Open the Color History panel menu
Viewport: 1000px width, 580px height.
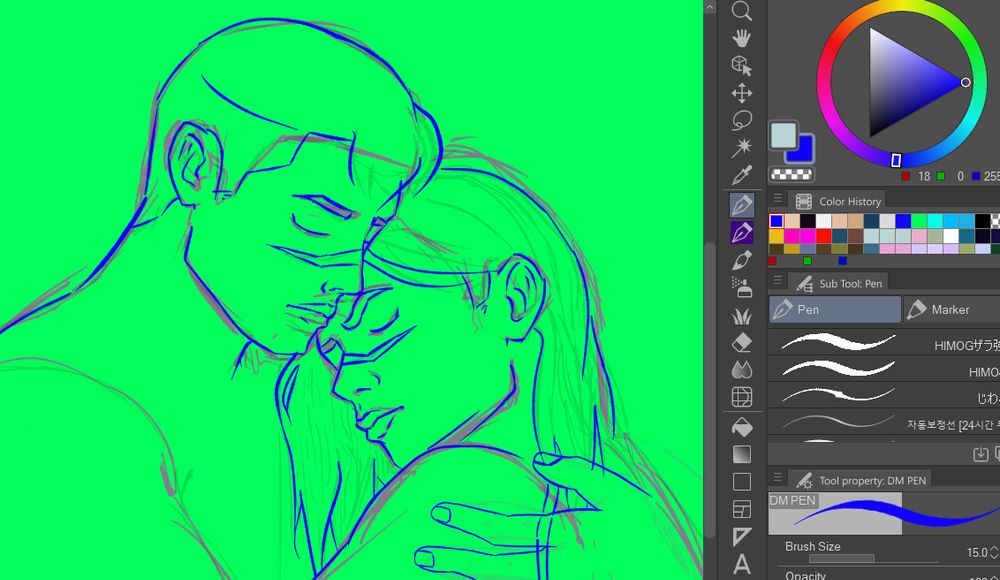(x=777, y=199)
